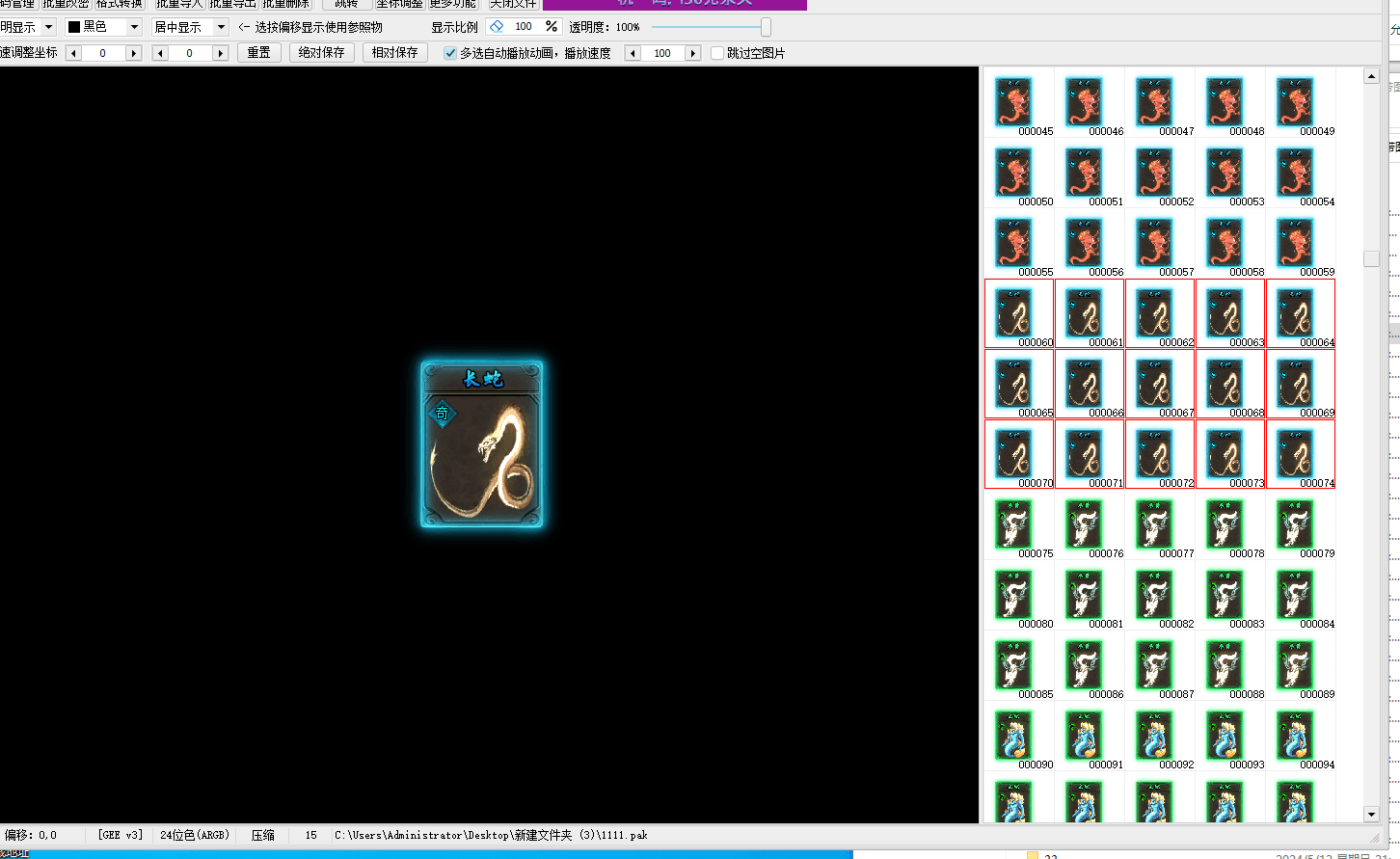This screenshot has width=1400, height=859.
Task: Select green card thumbnail 000084
Action: (x=1301, y=595)
